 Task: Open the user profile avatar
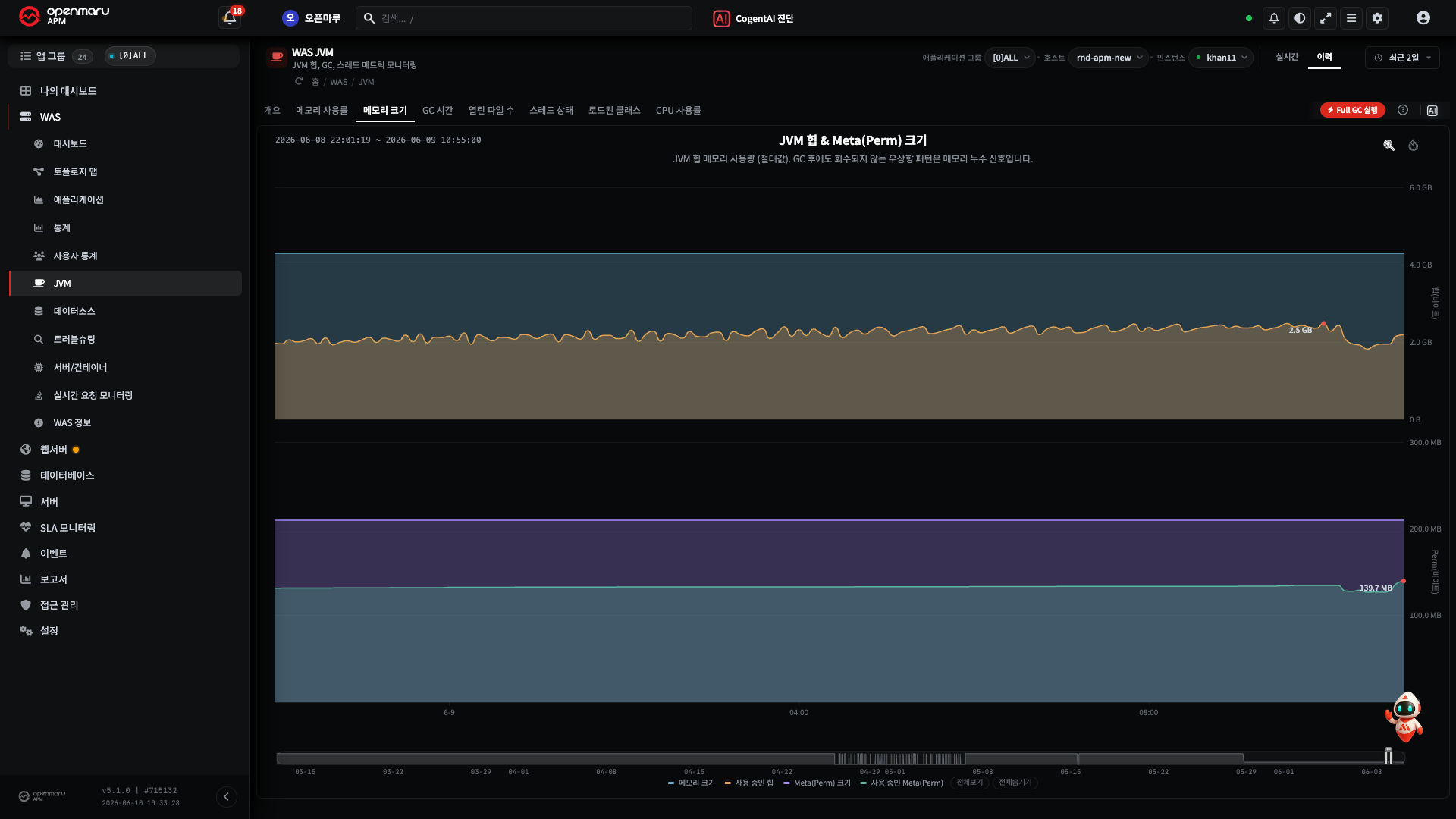click(x=1423, y=18)
